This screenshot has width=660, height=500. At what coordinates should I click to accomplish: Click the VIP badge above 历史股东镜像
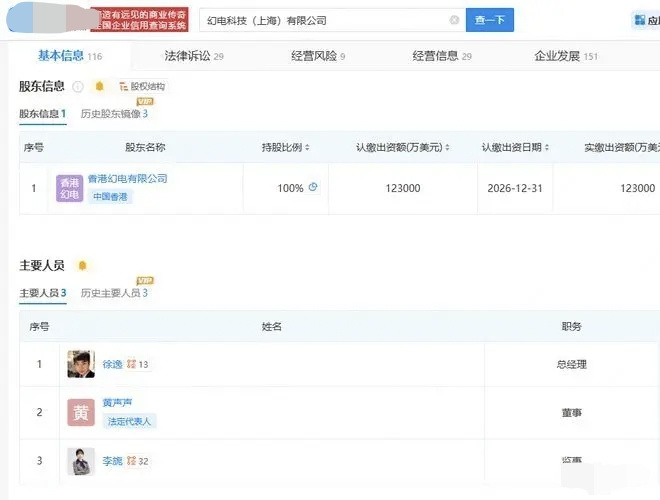coord(145,101)
